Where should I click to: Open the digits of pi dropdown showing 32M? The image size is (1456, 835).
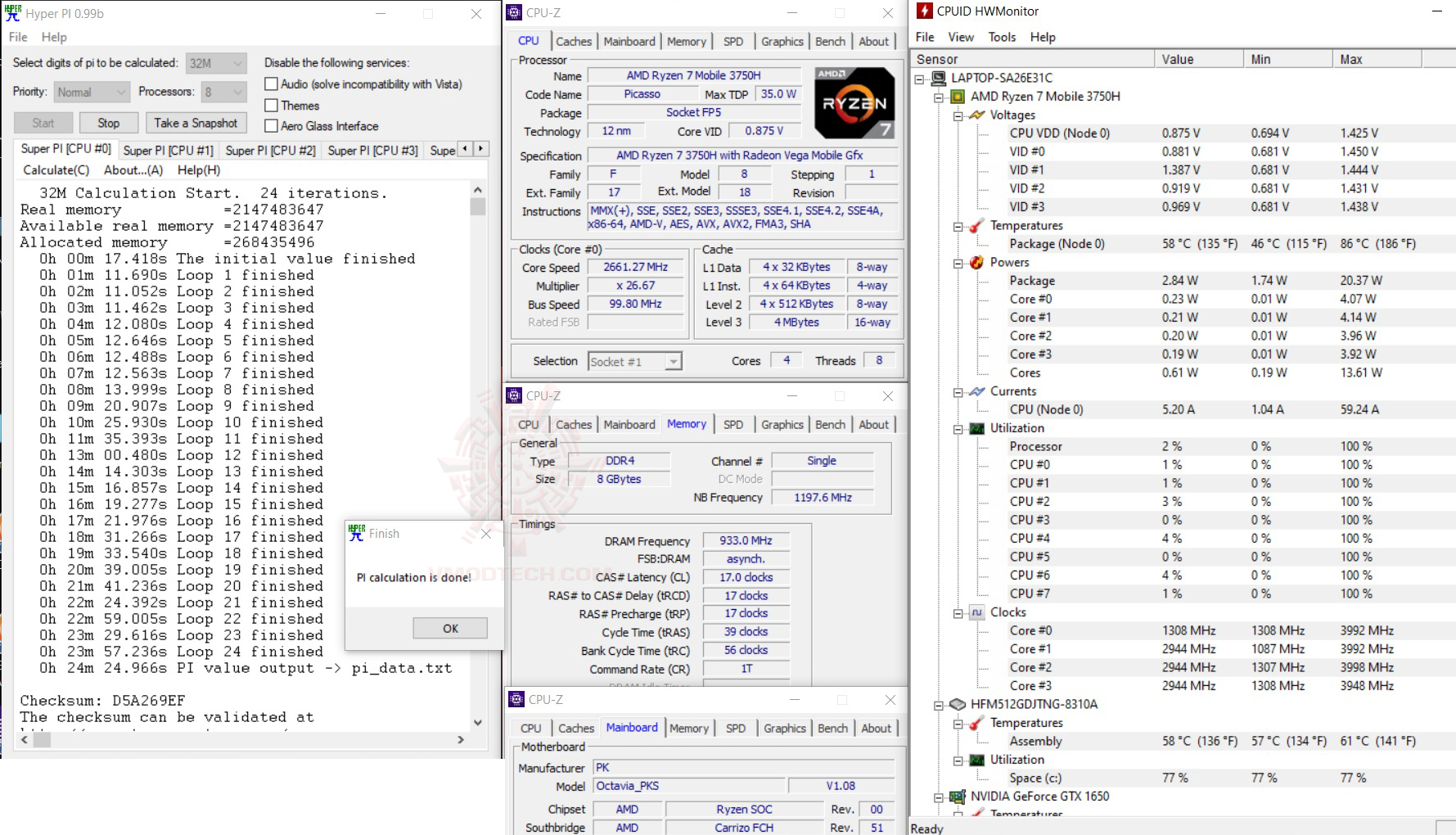click(x=216, y=63)
